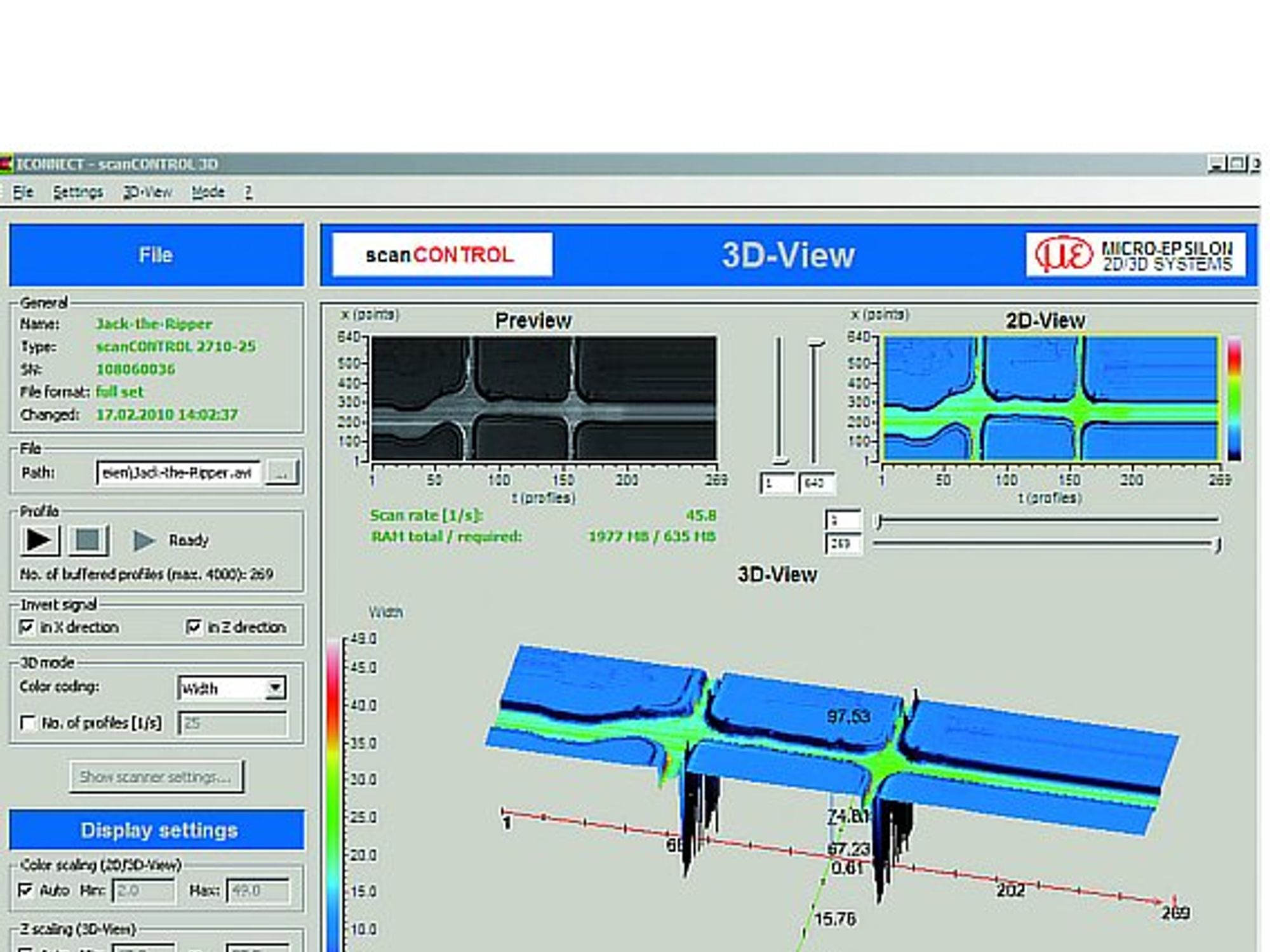Image resolution: width=1270 pixels, height=952 pixels.
Task: Click Show scanner settings button
Action: click(x=156, y=776)
